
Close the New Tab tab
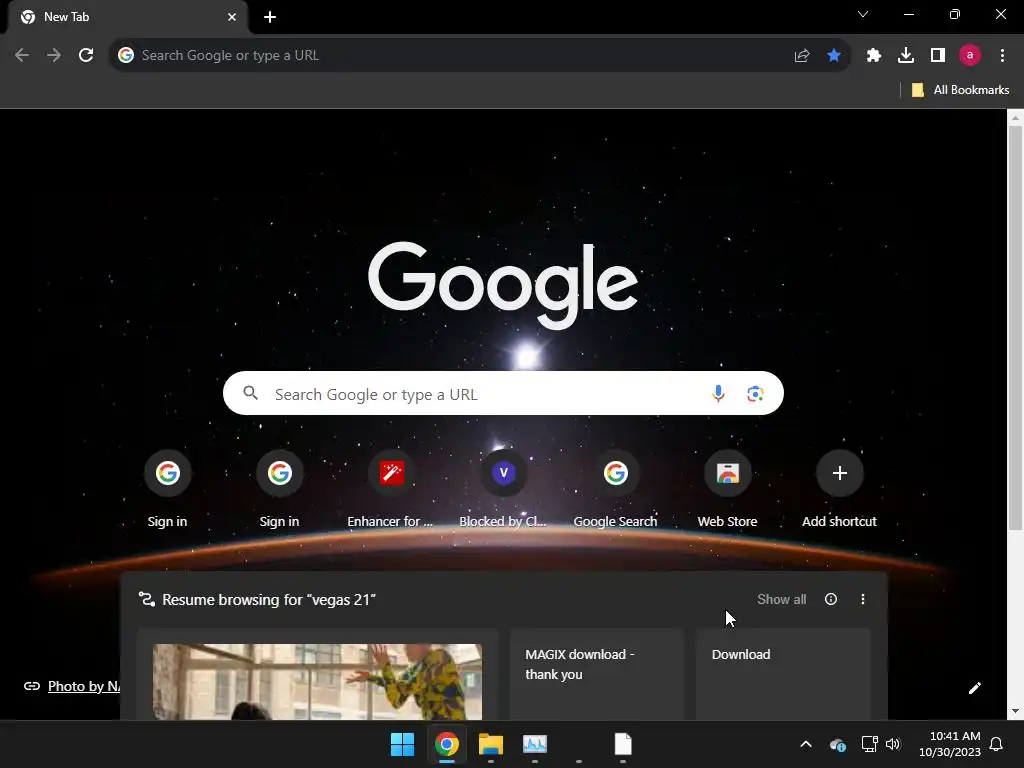pos(232,17)
